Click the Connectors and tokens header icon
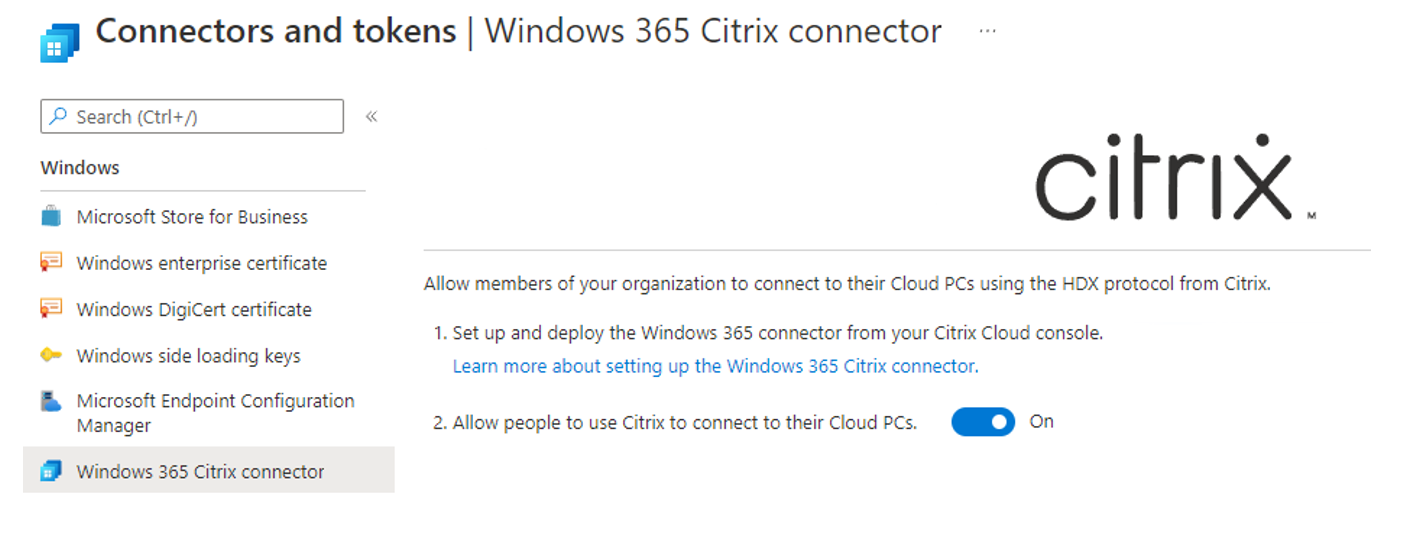The width and height of the screenshot is (1408, 537). click(60, 43)
